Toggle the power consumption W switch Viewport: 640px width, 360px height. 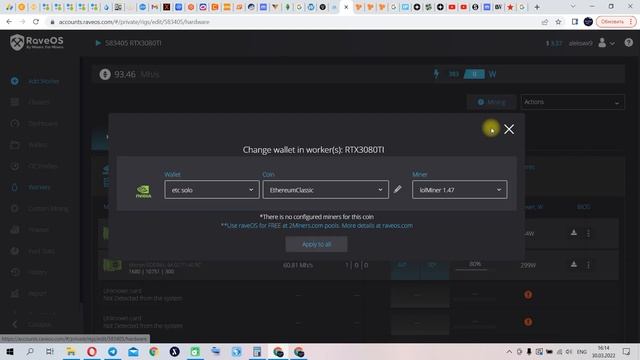pyautogui.click(x=474, y=74)
